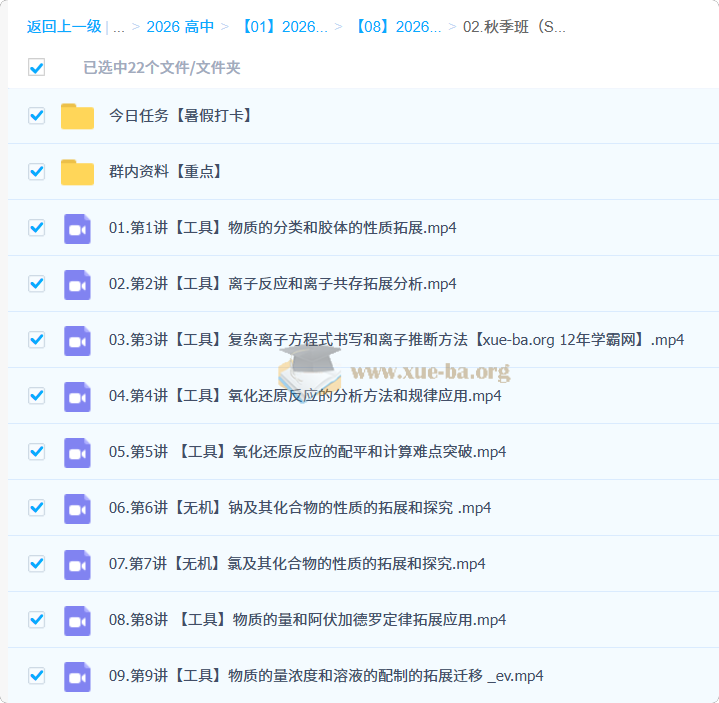Screen dimensions: 719x703
Task: Open file 05.第5讲【工具】氧化还原反应的配平和计算难点突破.mp4
Action: pos(307,452)
